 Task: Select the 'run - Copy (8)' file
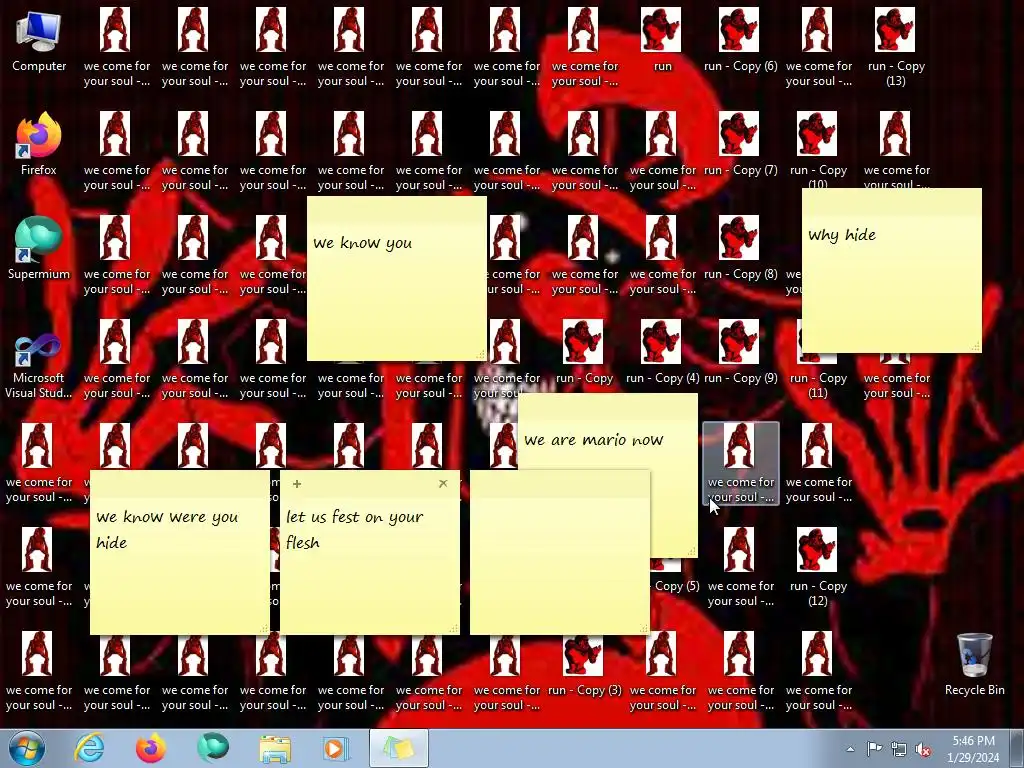740,248
